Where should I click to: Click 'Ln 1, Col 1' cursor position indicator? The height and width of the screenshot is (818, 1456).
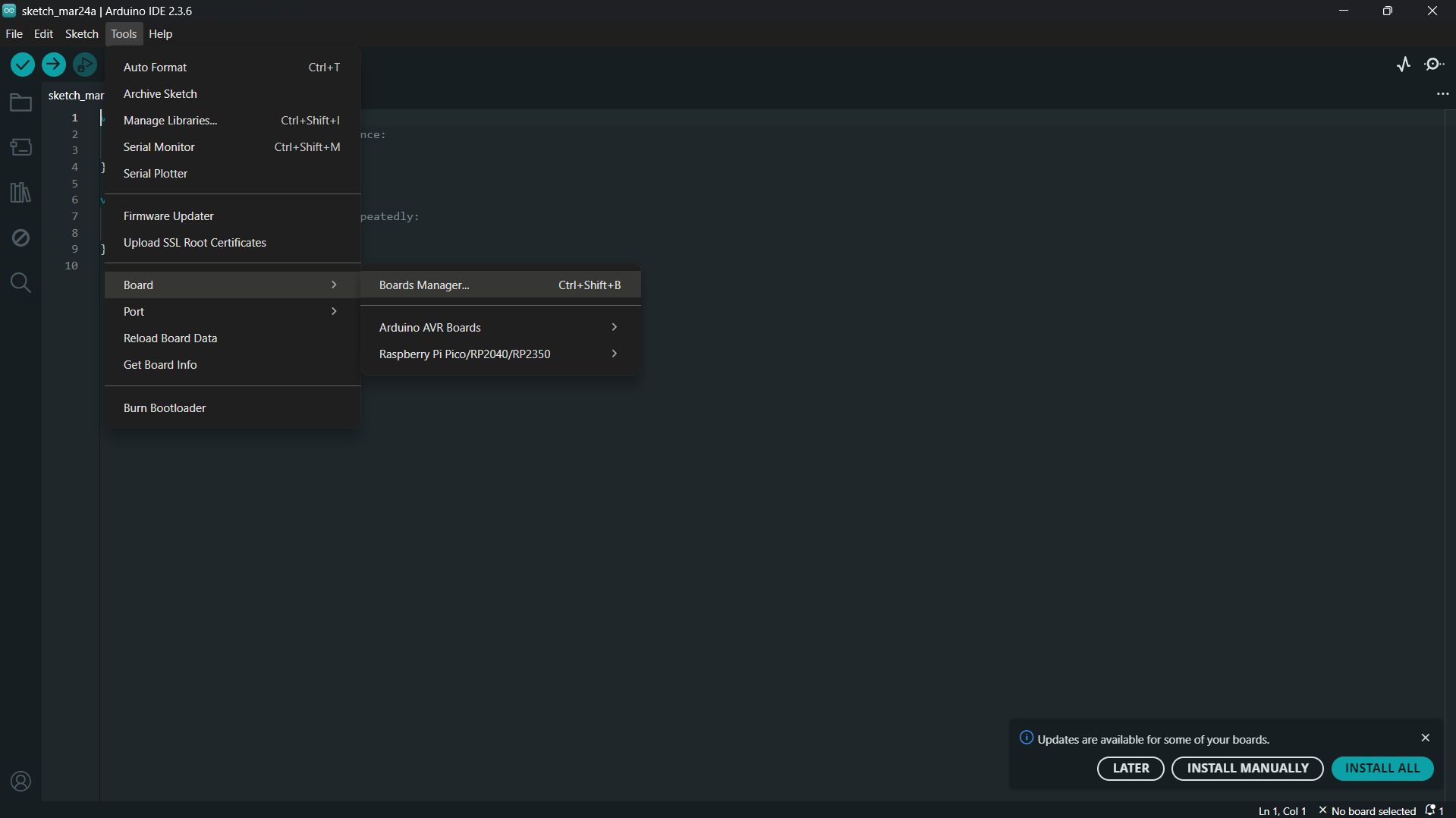(x=1282, y=811)
